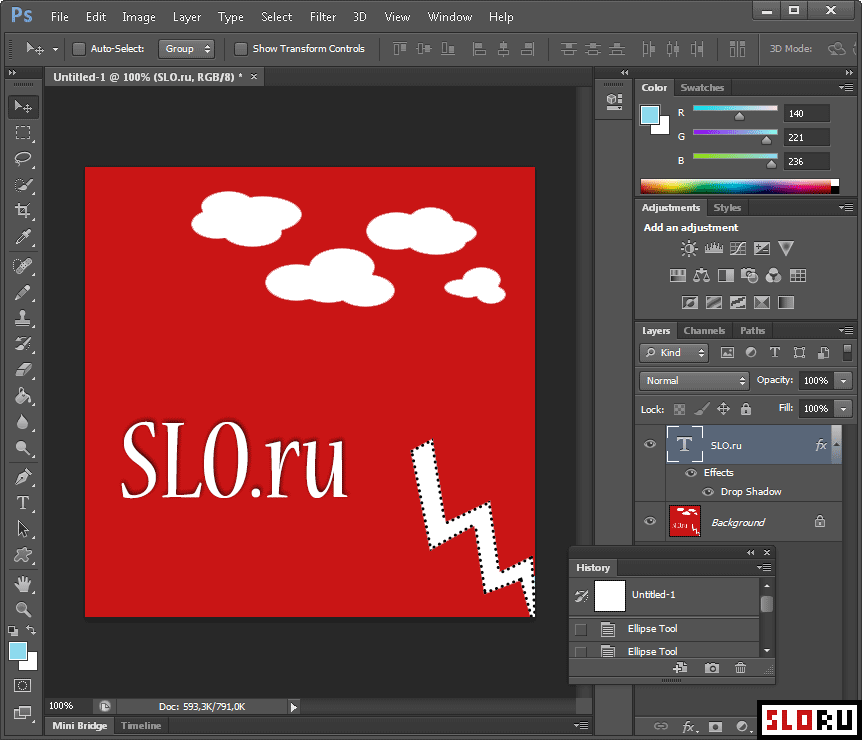Select the Crop tool
Image resolution: width=862 pixels, height=740 pixels.
[23, 211]
